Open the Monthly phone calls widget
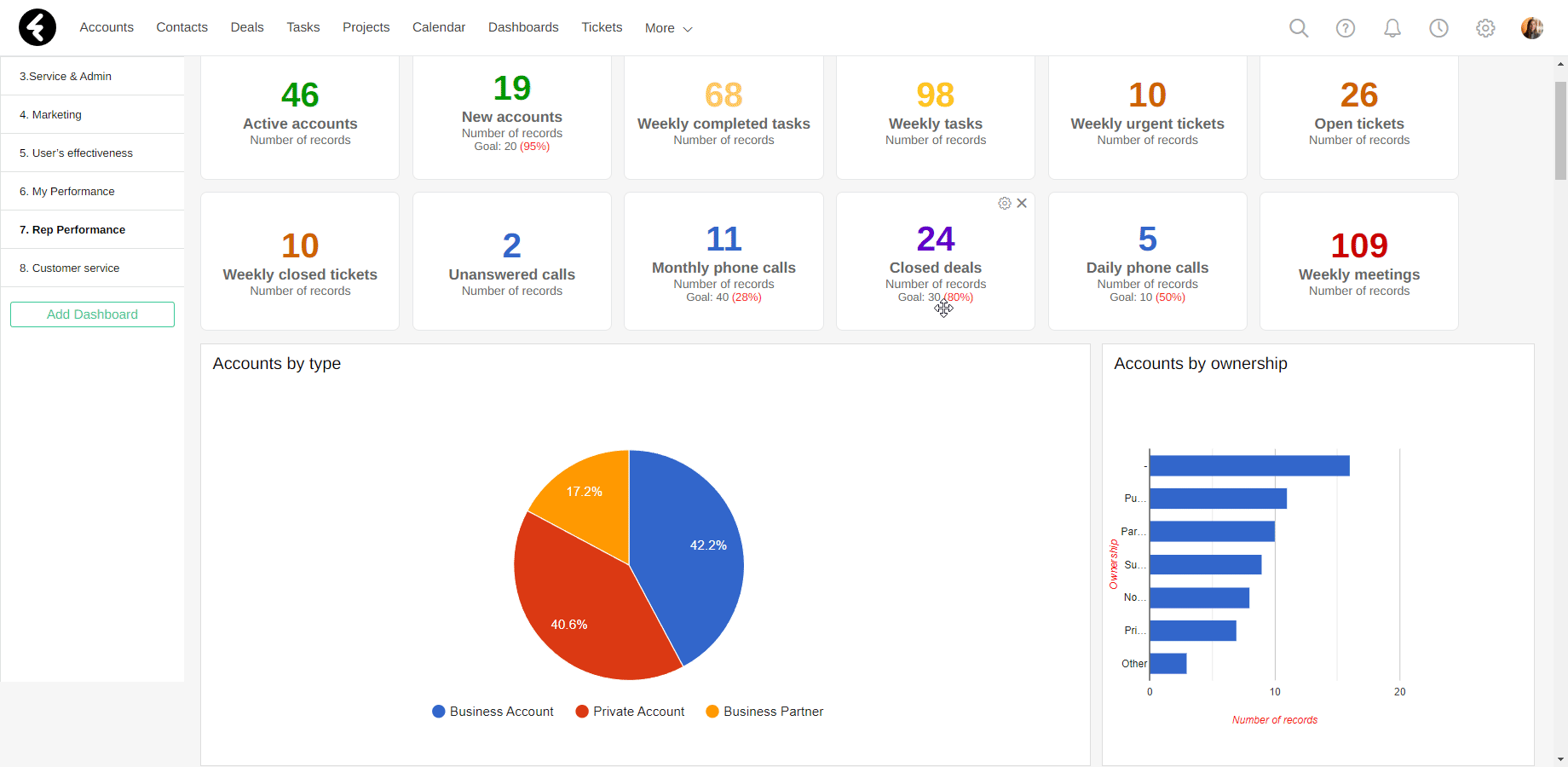The image size is (1568, 767). (723, 261)
